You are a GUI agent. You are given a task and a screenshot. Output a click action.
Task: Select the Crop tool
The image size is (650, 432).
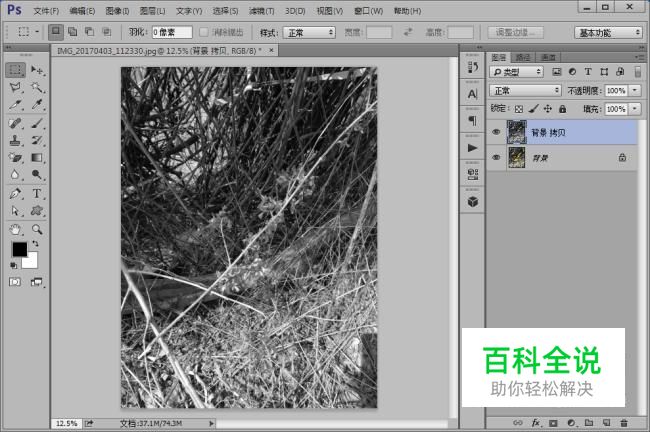click(15, 104)
